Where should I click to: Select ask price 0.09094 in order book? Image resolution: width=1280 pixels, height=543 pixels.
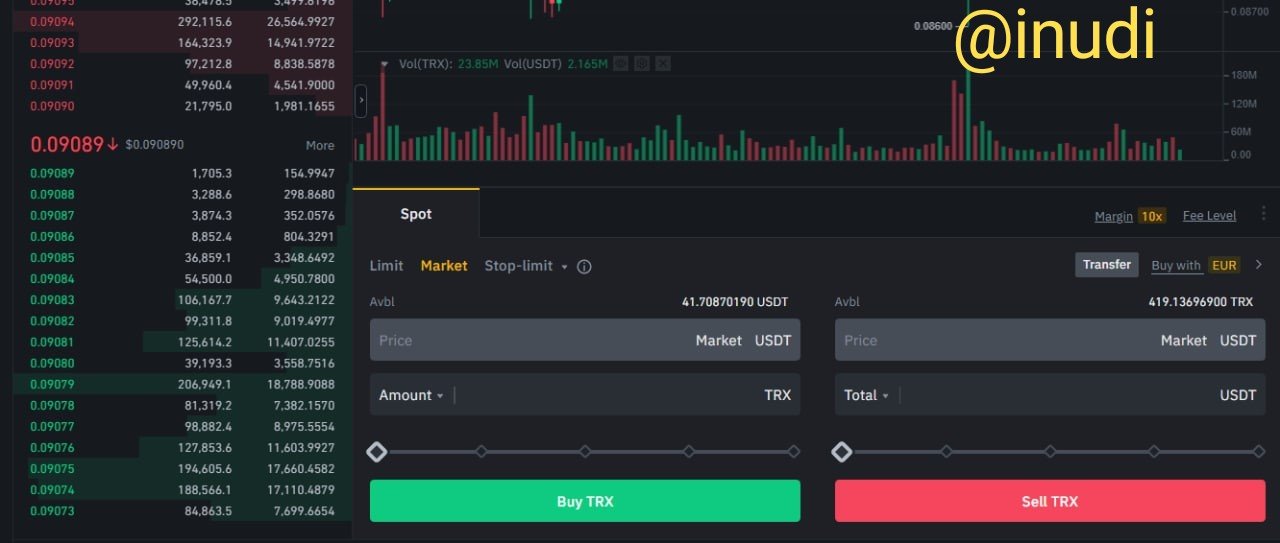52,21
